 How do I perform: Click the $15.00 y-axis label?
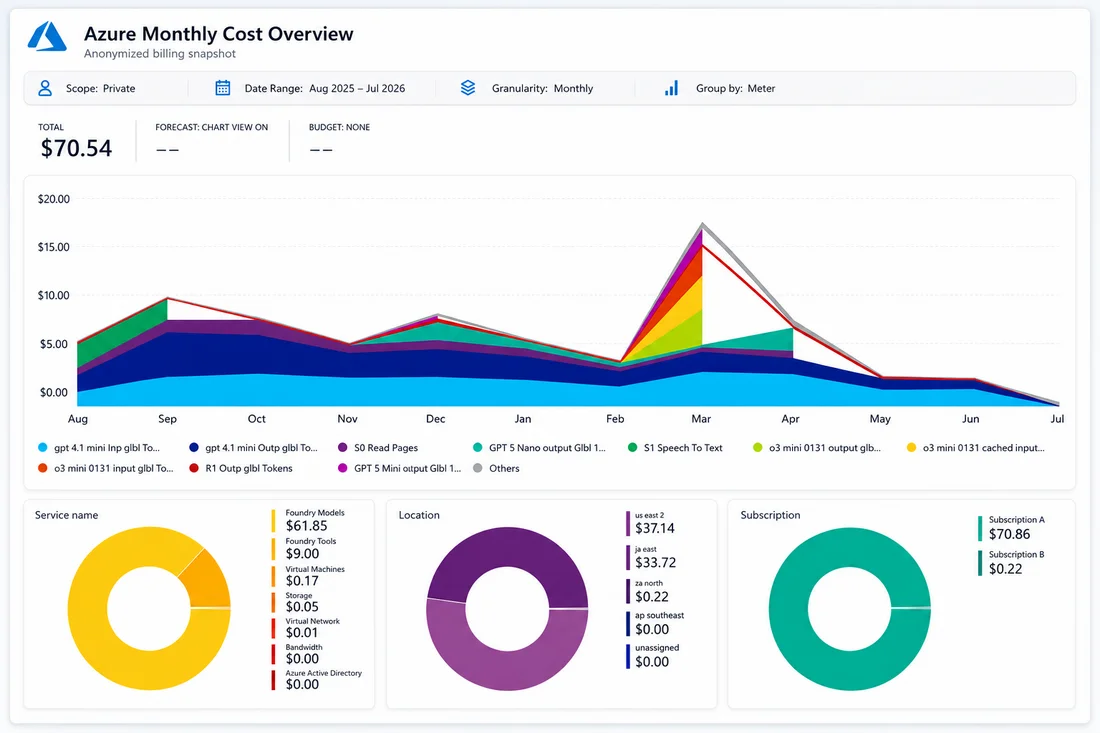(x=54, y=247)
